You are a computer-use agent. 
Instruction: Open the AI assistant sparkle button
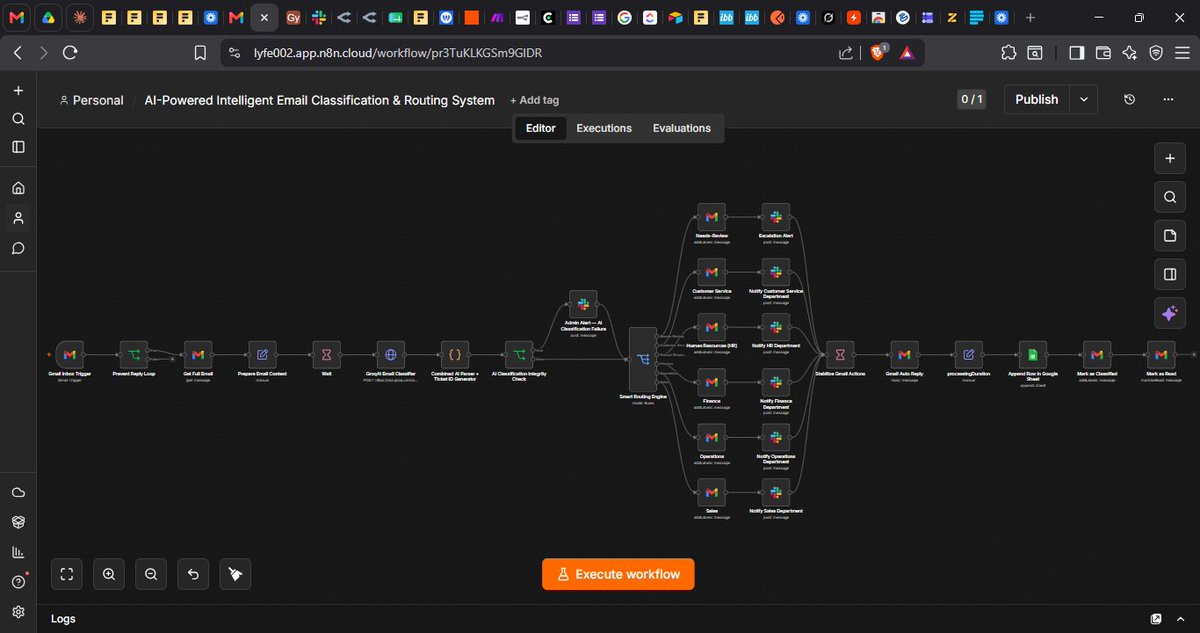click(x=1169, y=313)
